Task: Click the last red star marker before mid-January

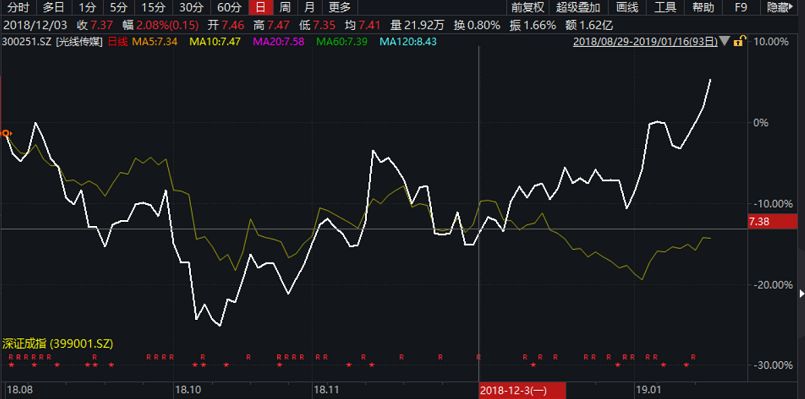Action: point(686,365)
